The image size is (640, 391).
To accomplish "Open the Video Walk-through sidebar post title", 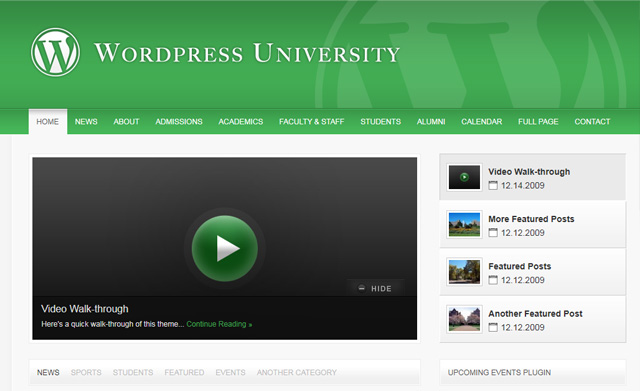I will pos(529,172).
